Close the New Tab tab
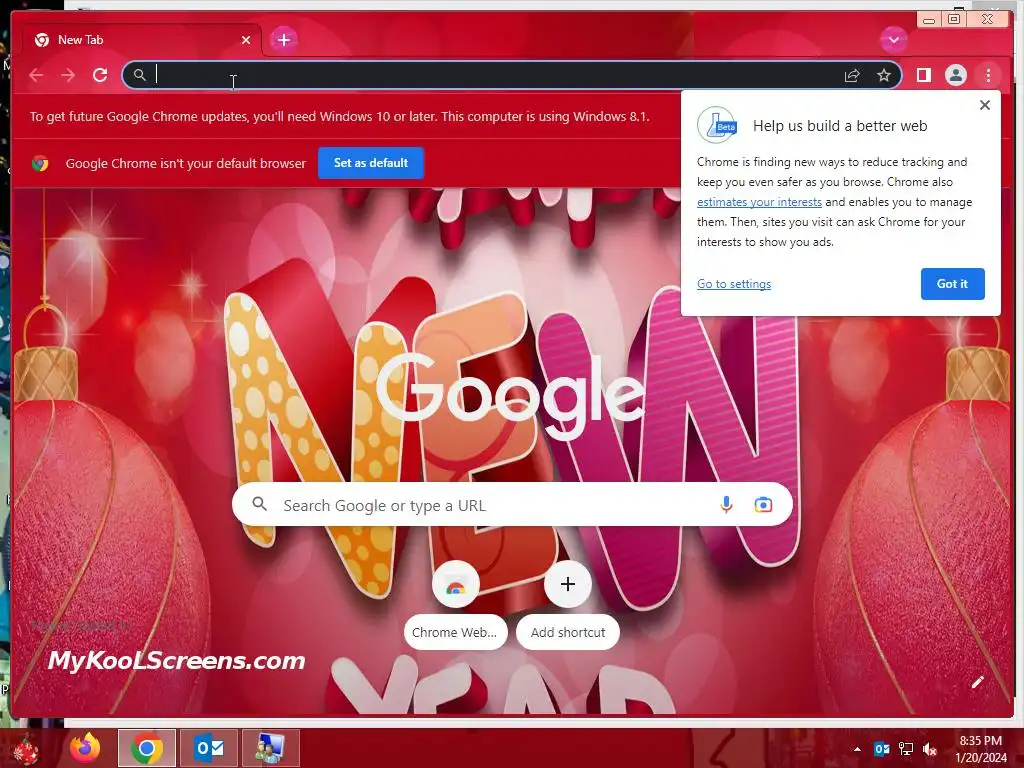This screenshot has width=1024, height=768. click(x=246, y=40)
